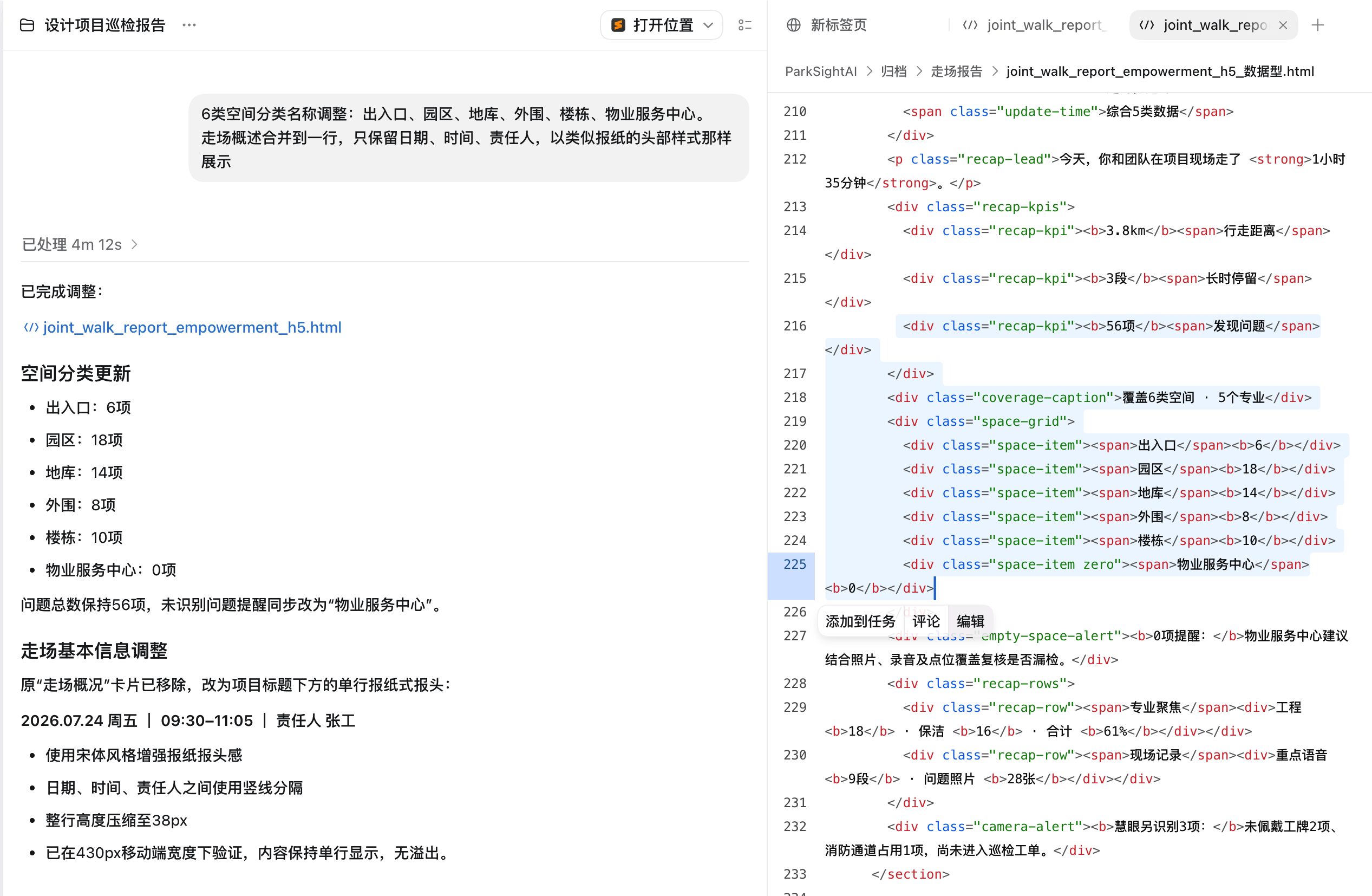Click 添加到任务 in the selection popup
The width and height of the screenshot is (1372, 896).
coord(860,621)
